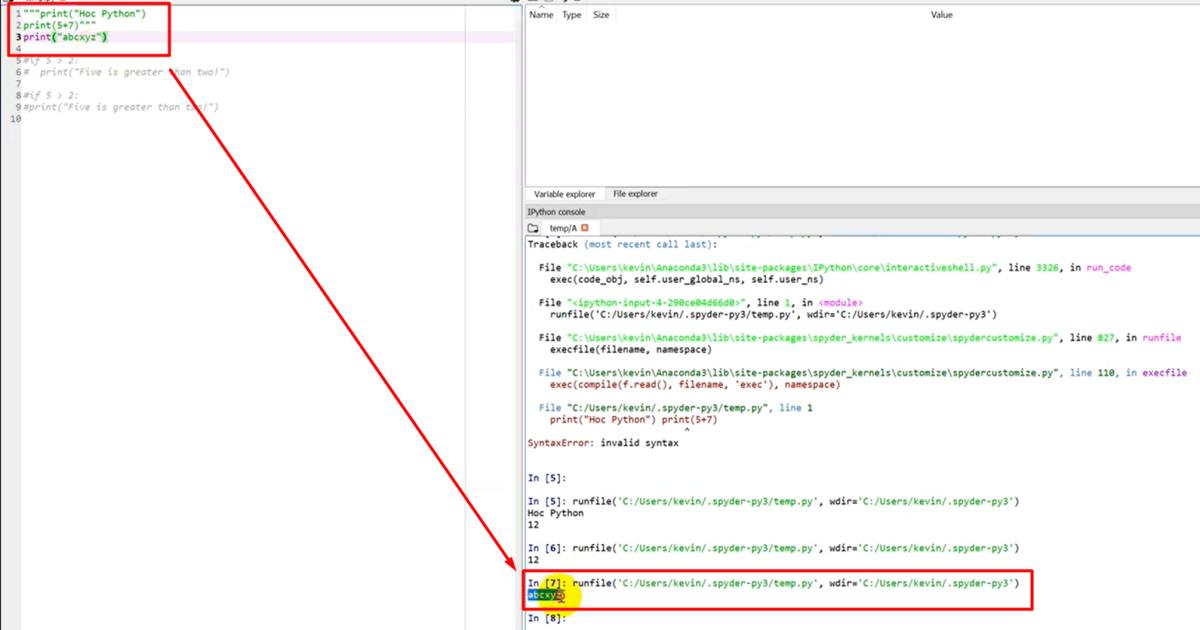This screenshot has height=630, width=1200.
Task: Click the Value column header
Action: click(941, 15)
